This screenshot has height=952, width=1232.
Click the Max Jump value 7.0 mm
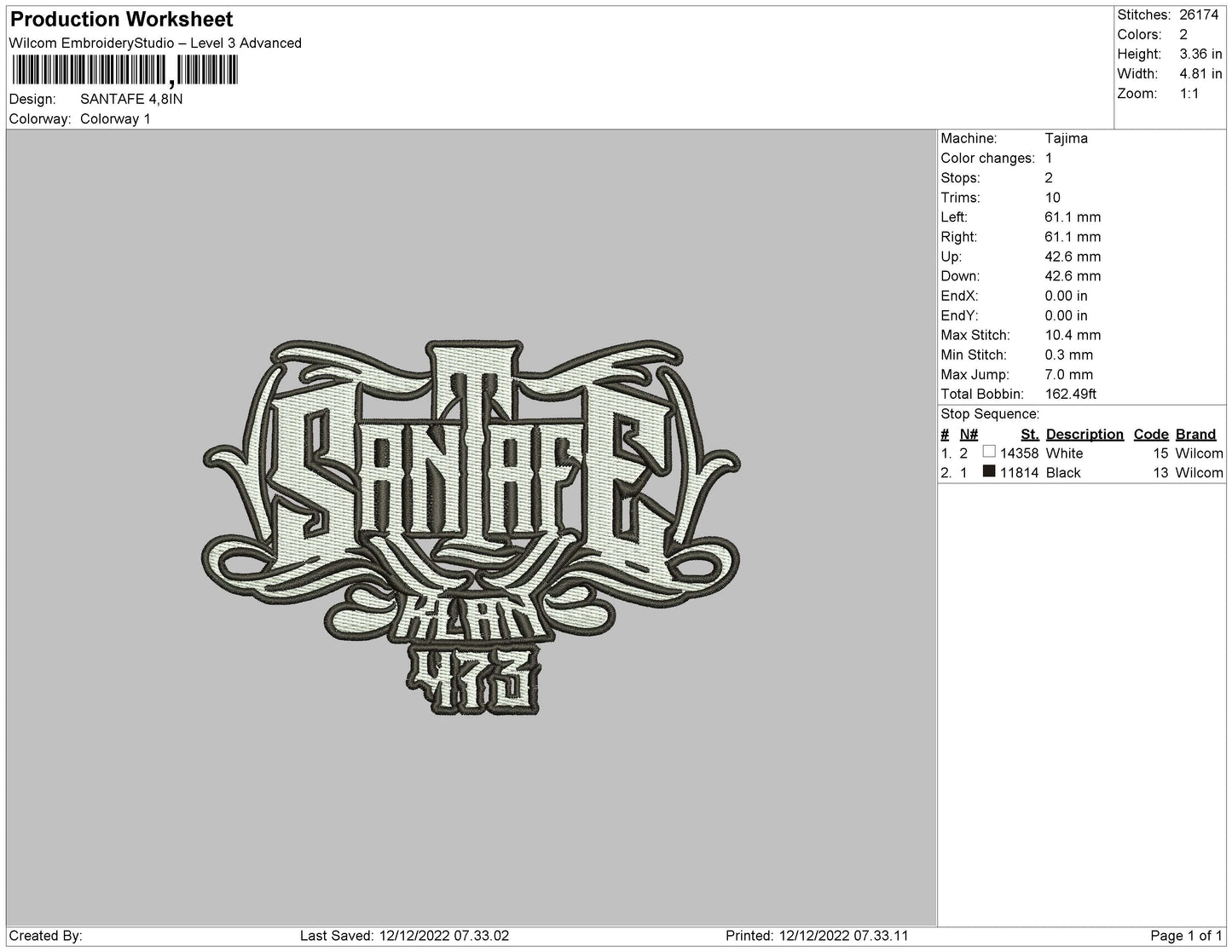click(x=1069, y=374)
